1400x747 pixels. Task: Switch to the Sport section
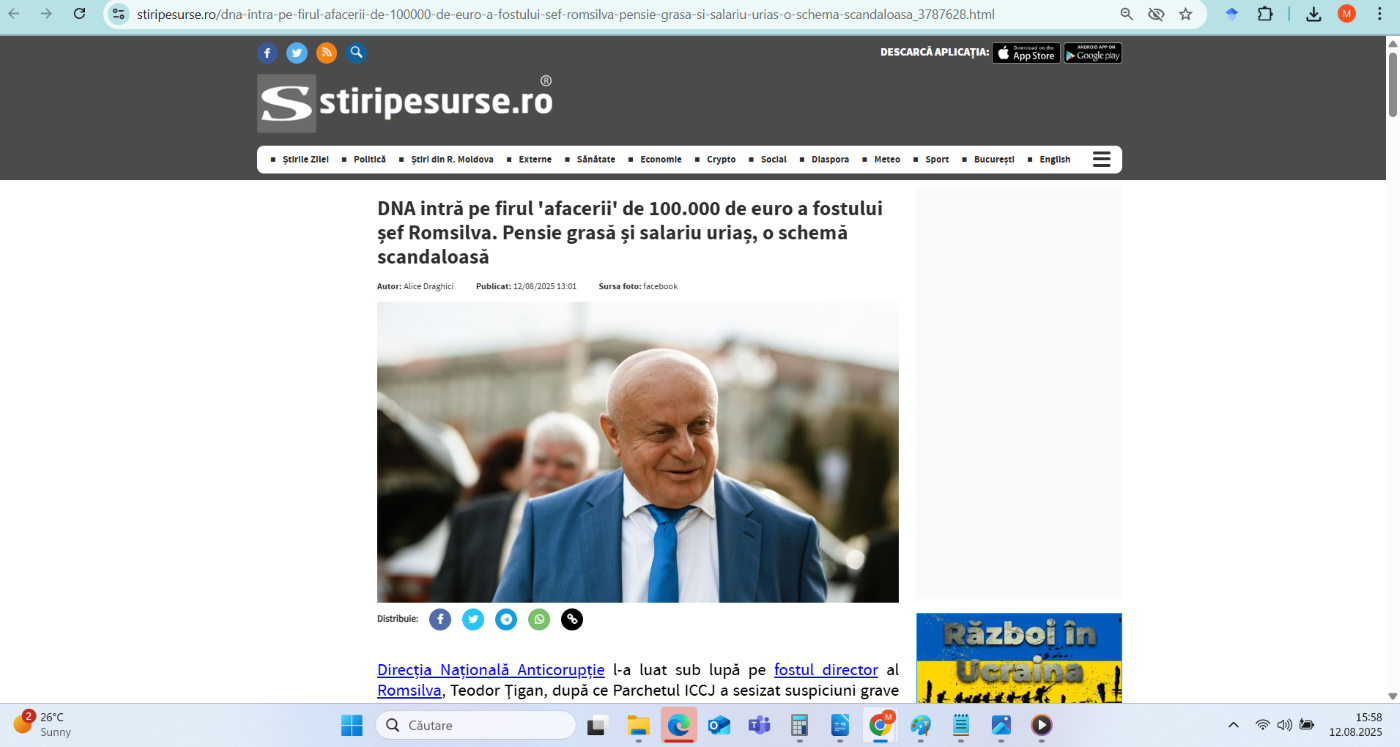point(935,159)
